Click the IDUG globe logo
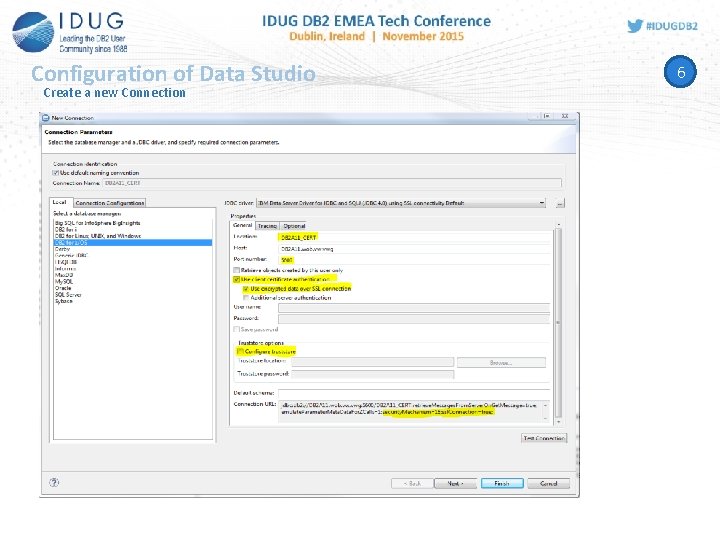Viewport: 720px width, 540px height. pos(33,32)
